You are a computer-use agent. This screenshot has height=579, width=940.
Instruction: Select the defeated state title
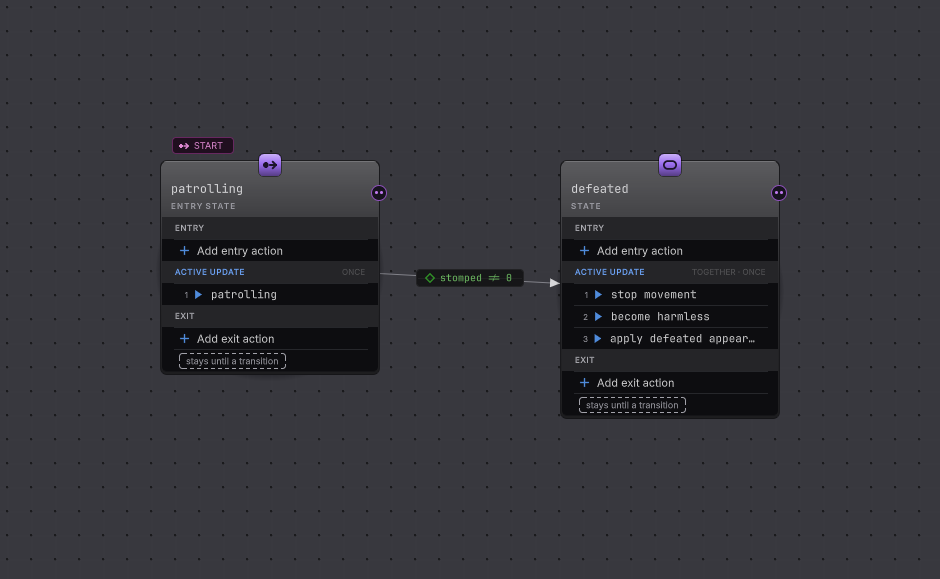click(599, 189)
